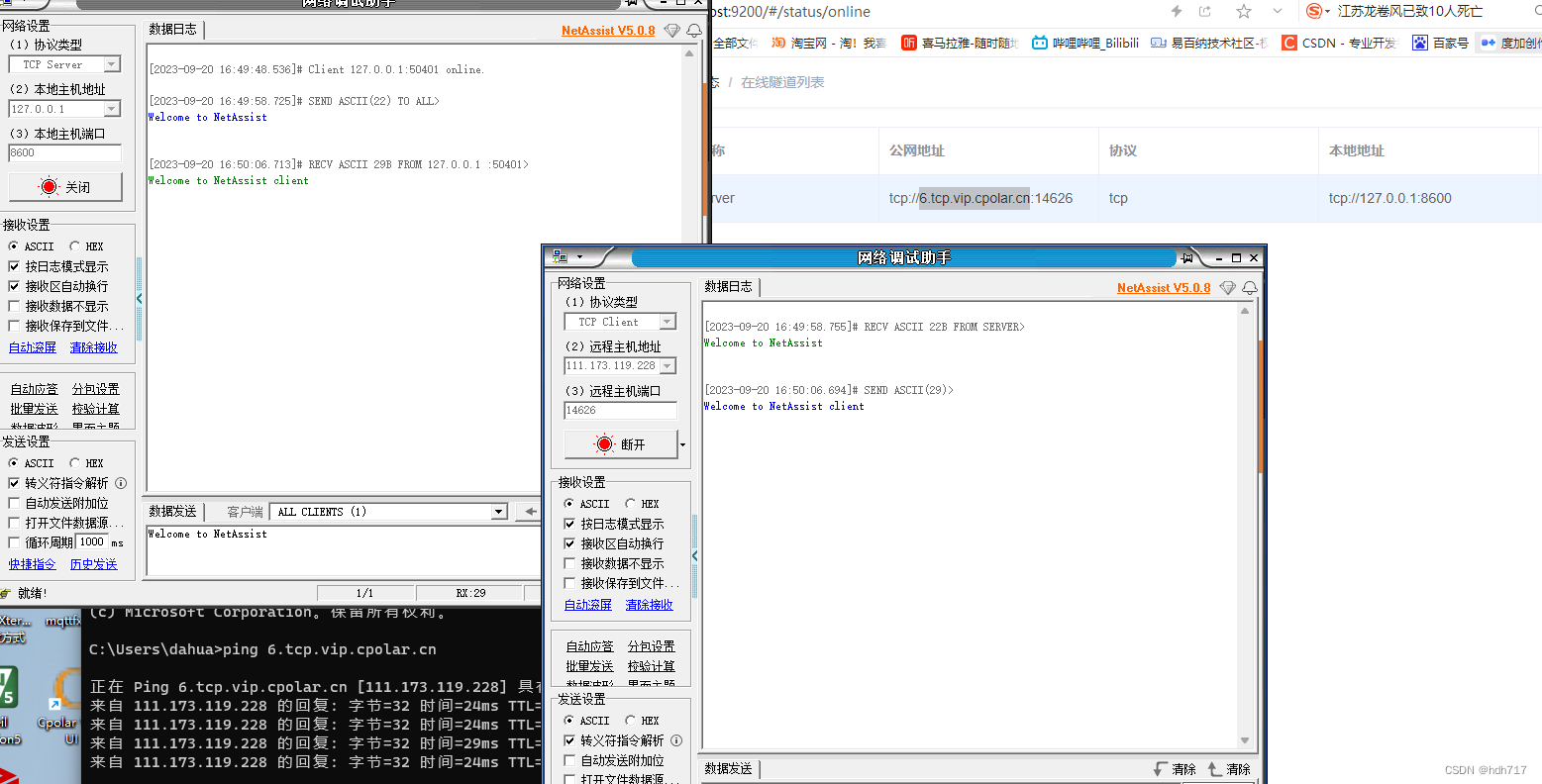The image size is (1542, 784).
Task: Open protocol type dropdown TCP Client
Action: (x=668, y=322)
